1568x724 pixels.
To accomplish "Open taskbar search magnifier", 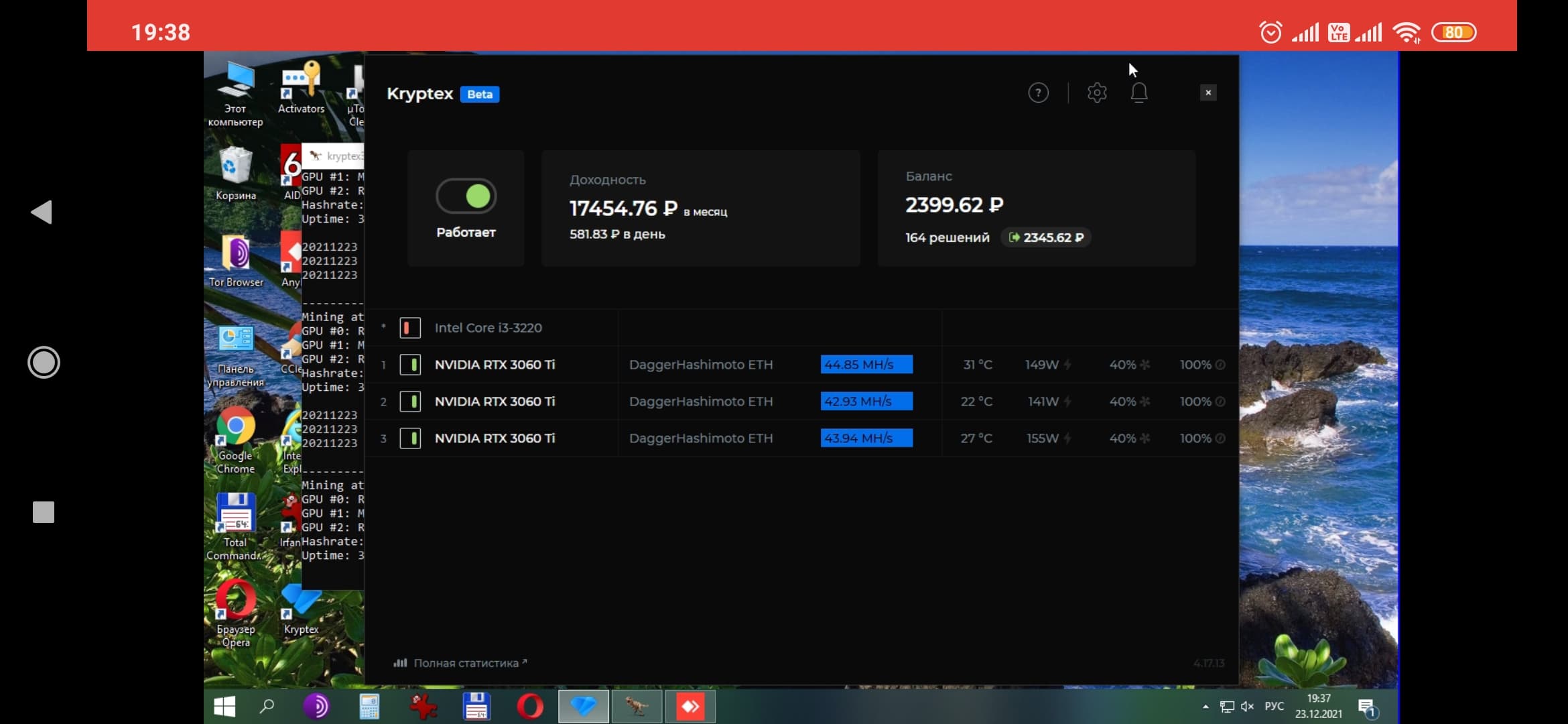I will [x=267, y=707].
